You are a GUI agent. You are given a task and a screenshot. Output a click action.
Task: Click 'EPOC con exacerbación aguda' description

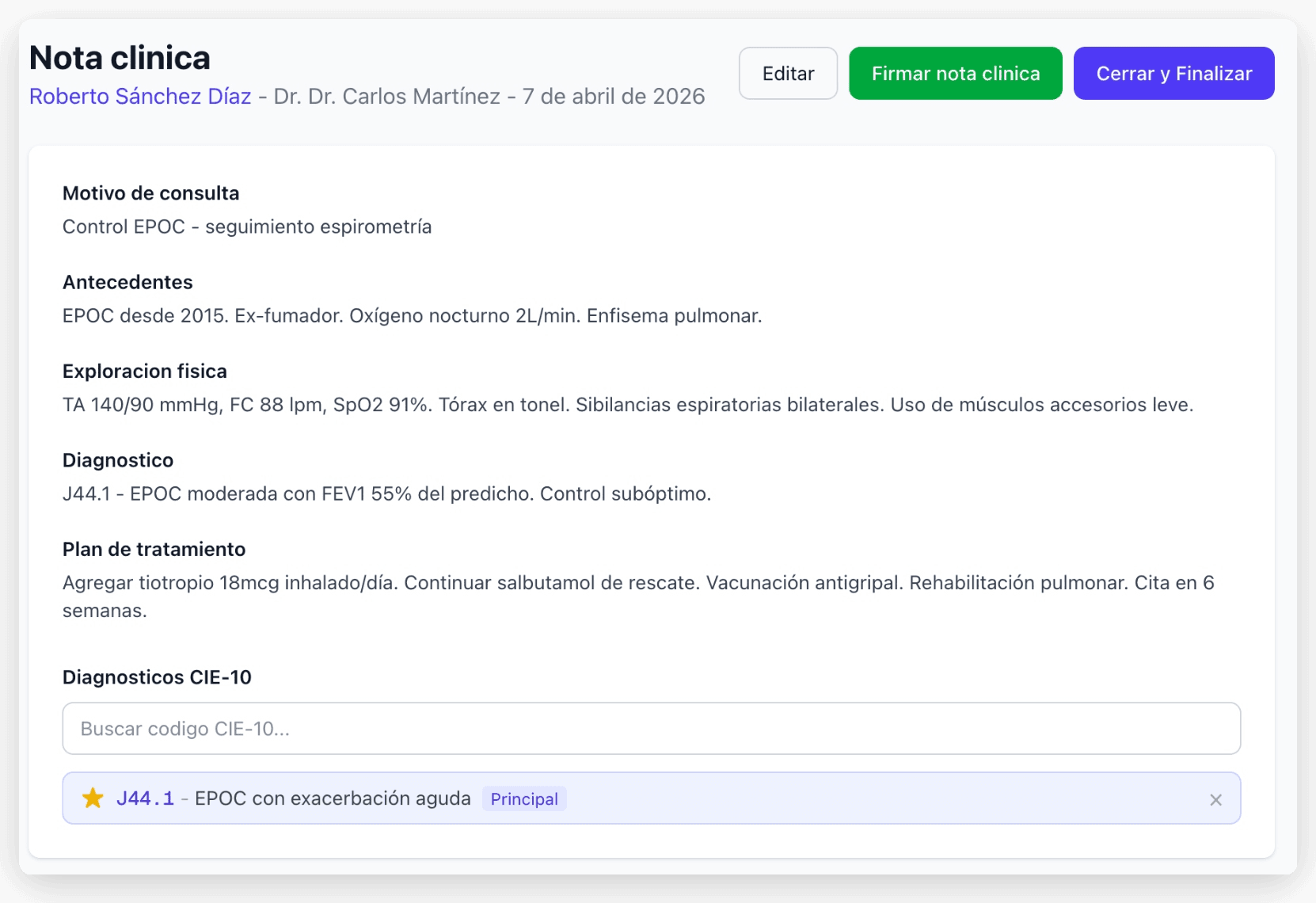(333, 798)
